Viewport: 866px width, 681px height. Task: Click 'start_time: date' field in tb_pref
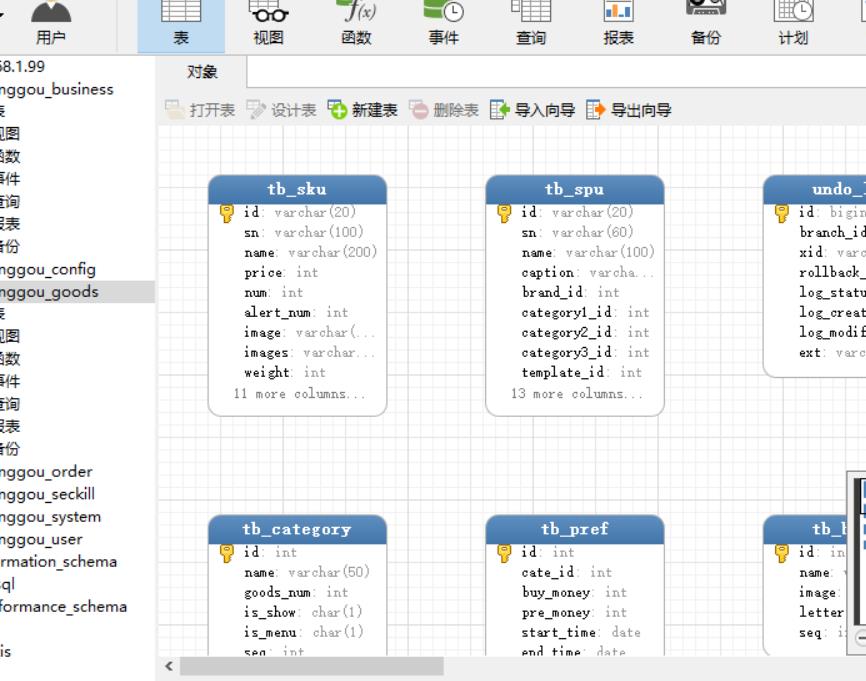(581, 632)
